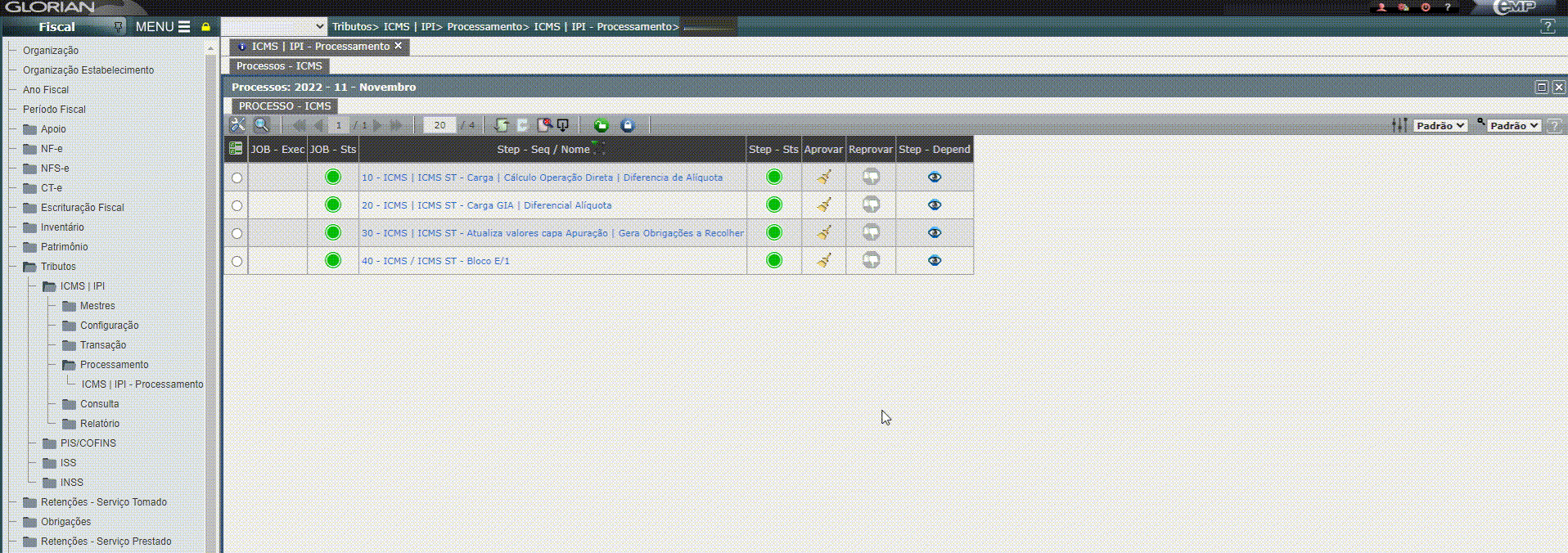Click Aprovar broom icon for step 10

coord(823,177)
